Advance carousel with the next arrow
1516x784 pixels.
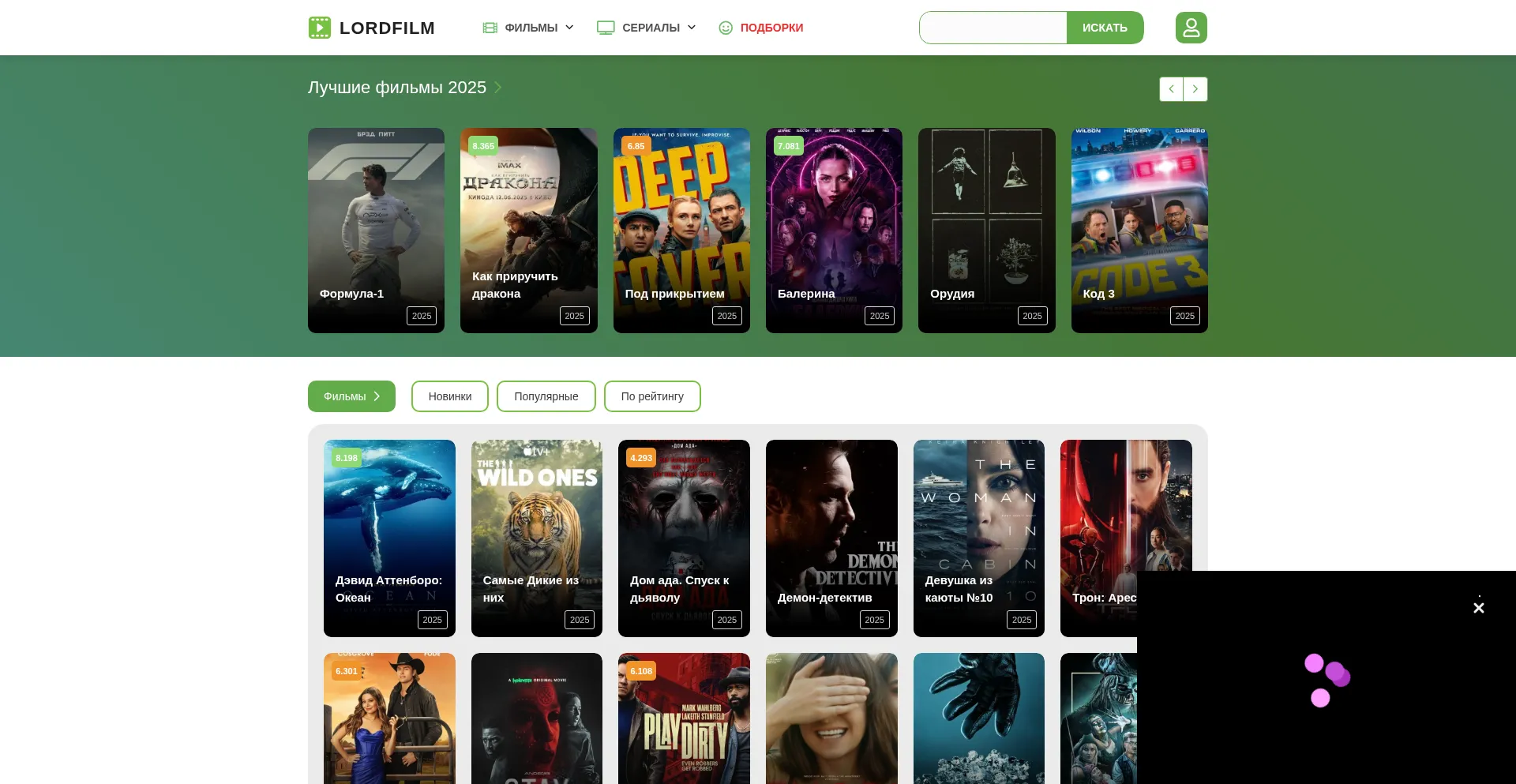tap(1195, 89)
